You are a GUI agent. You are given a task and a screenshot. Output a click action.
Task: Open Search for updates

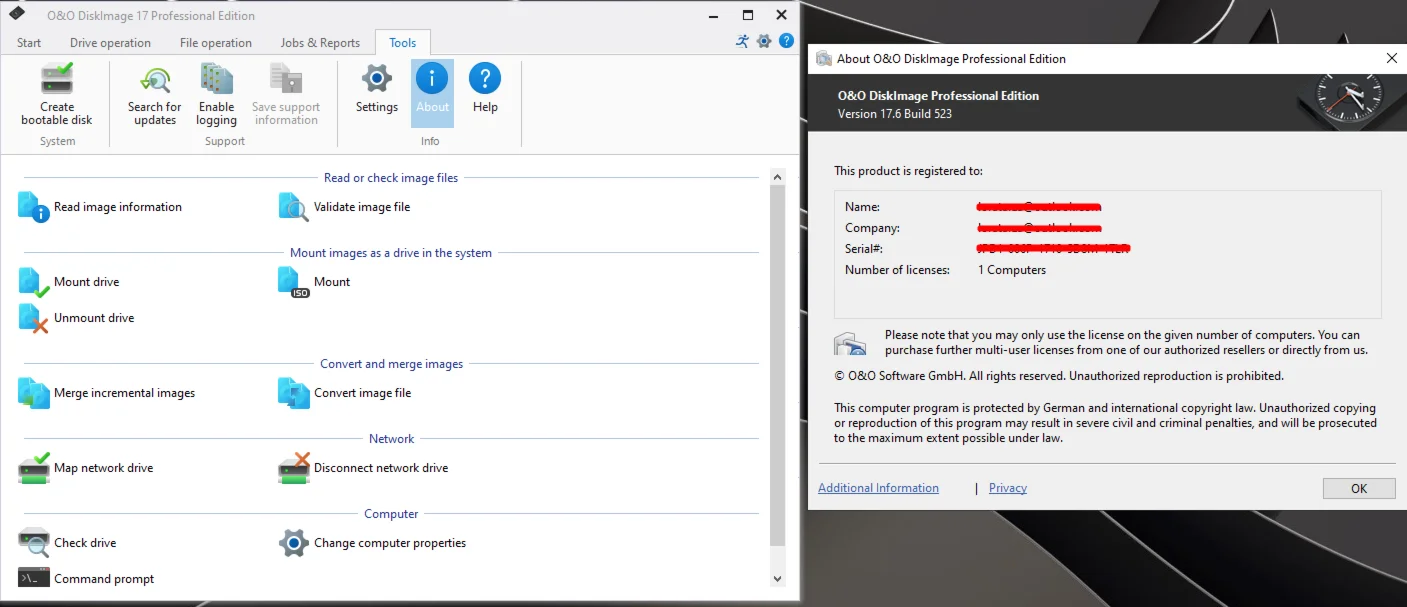pos(155,80)
